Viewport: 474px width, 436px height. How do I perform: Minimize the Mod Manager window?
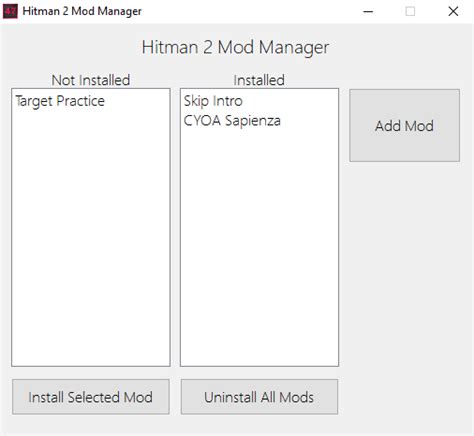368,12
